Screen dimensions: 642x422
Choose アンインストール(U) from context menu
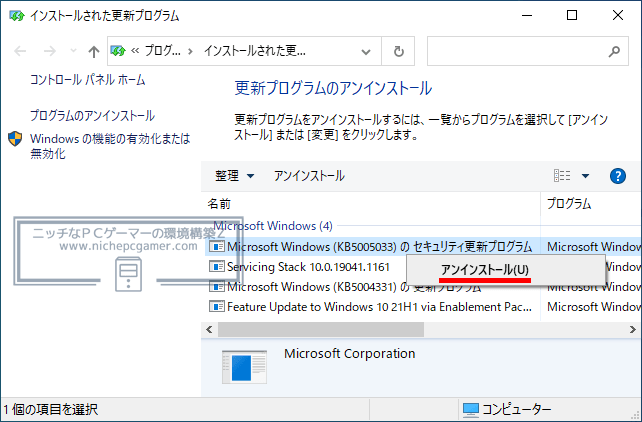click(x=506, y=270)
